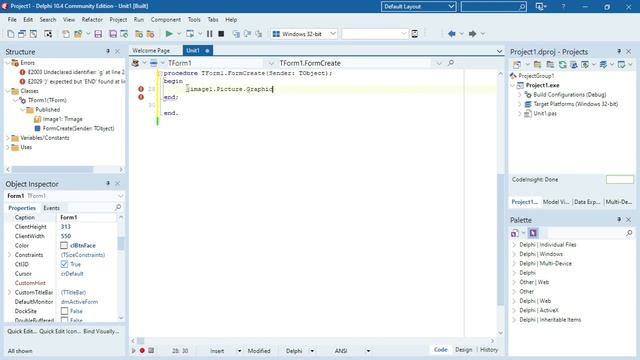The height and width of the screenshot is (360, 640).
Task: Open the Component menu
Action: [x=166, y=20]
